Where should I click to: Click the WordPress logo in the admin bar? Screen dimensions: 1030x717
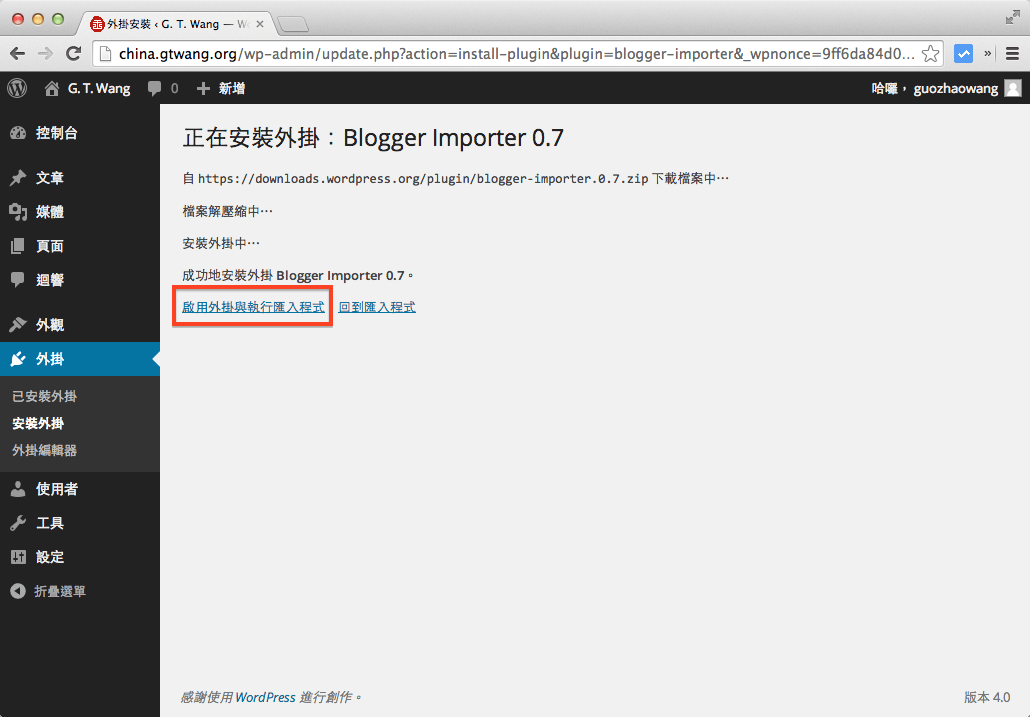16,88
